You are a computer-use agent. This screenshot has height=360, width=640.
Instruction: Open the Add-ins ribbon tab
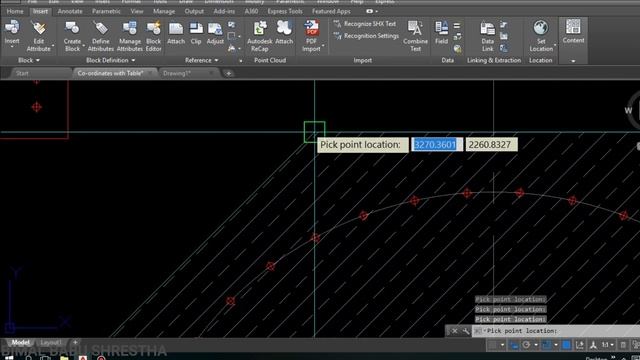(224, 11)
